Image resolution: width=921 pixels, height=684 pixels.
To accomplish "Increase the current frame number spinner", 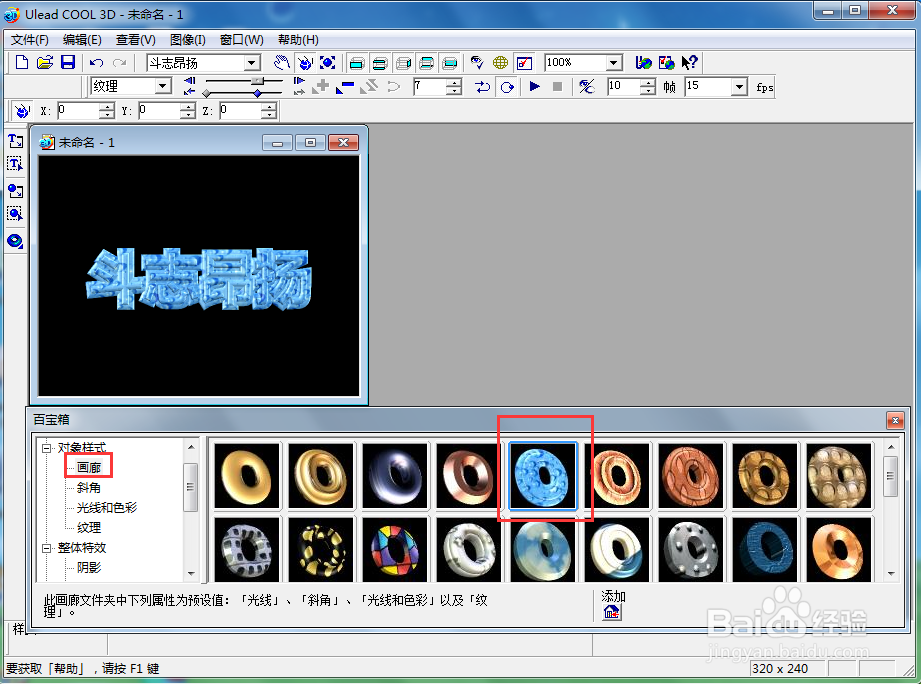I will point(453,83).
